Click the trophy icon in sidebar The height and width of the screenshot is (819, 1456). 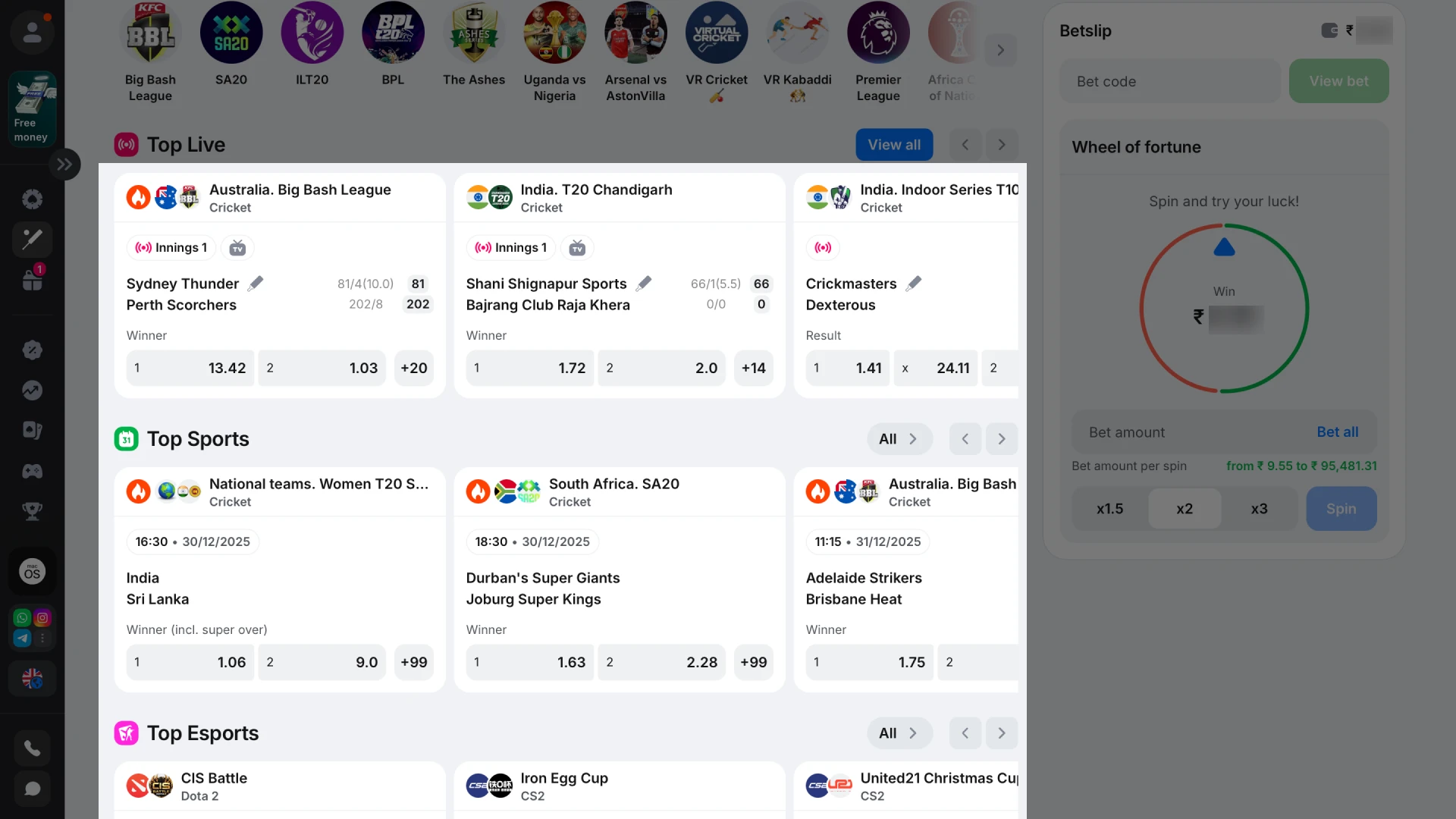click(32, 511)
